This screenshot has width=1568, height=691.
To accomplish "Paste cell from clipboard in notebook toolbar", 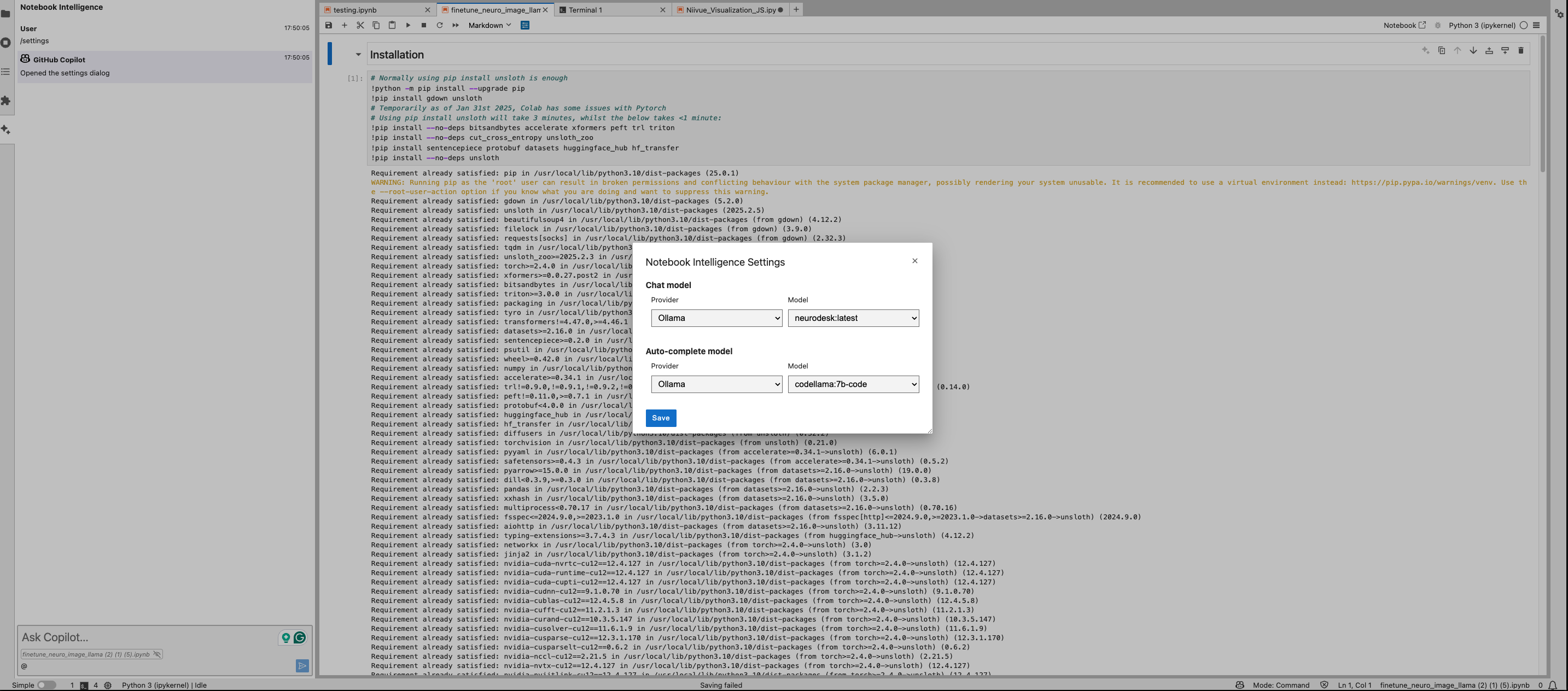I will (x=392, y=26).
